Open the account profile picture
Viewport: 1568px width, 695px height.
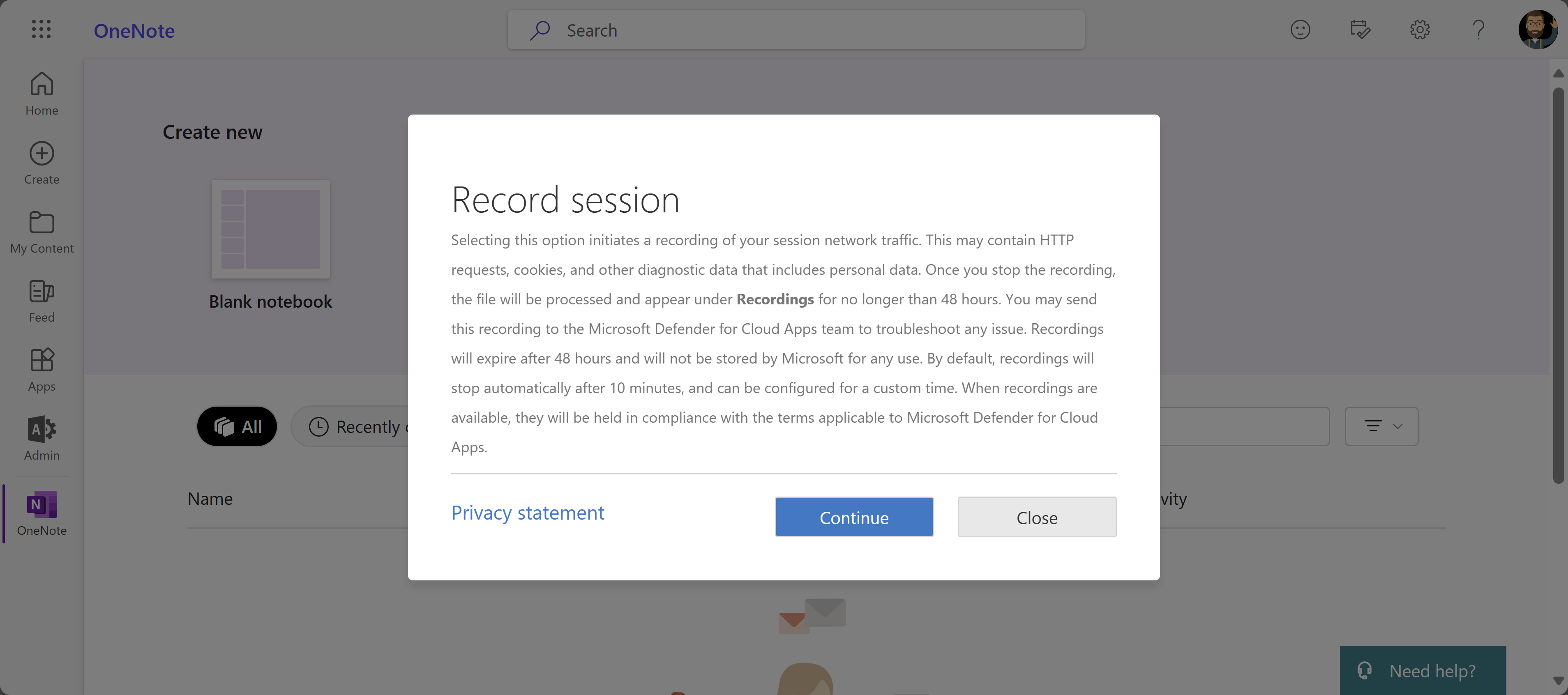[x=1538, y=29]
